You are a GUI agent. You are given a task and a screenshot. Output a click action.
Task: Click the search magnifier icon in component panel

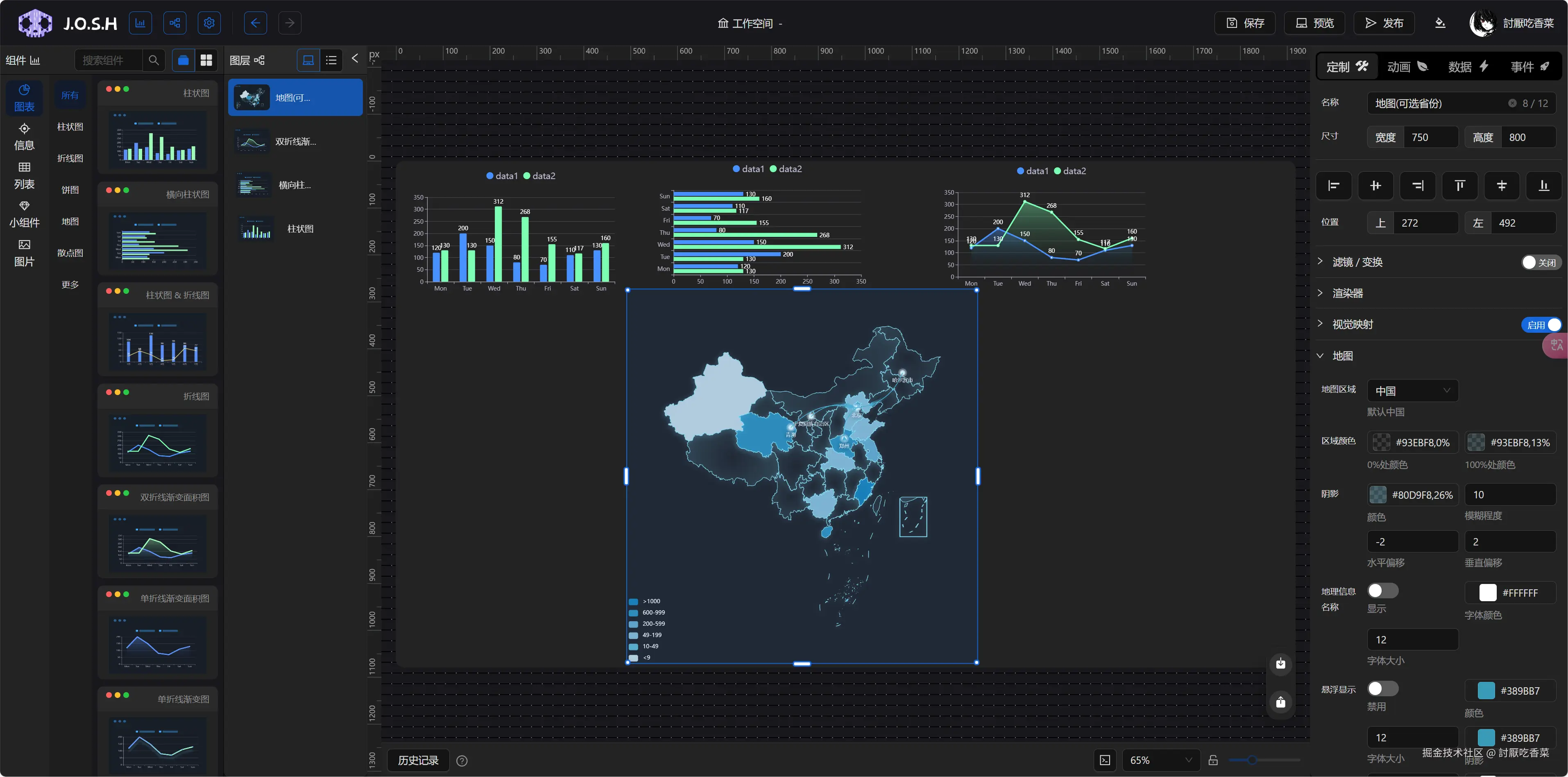153,60
